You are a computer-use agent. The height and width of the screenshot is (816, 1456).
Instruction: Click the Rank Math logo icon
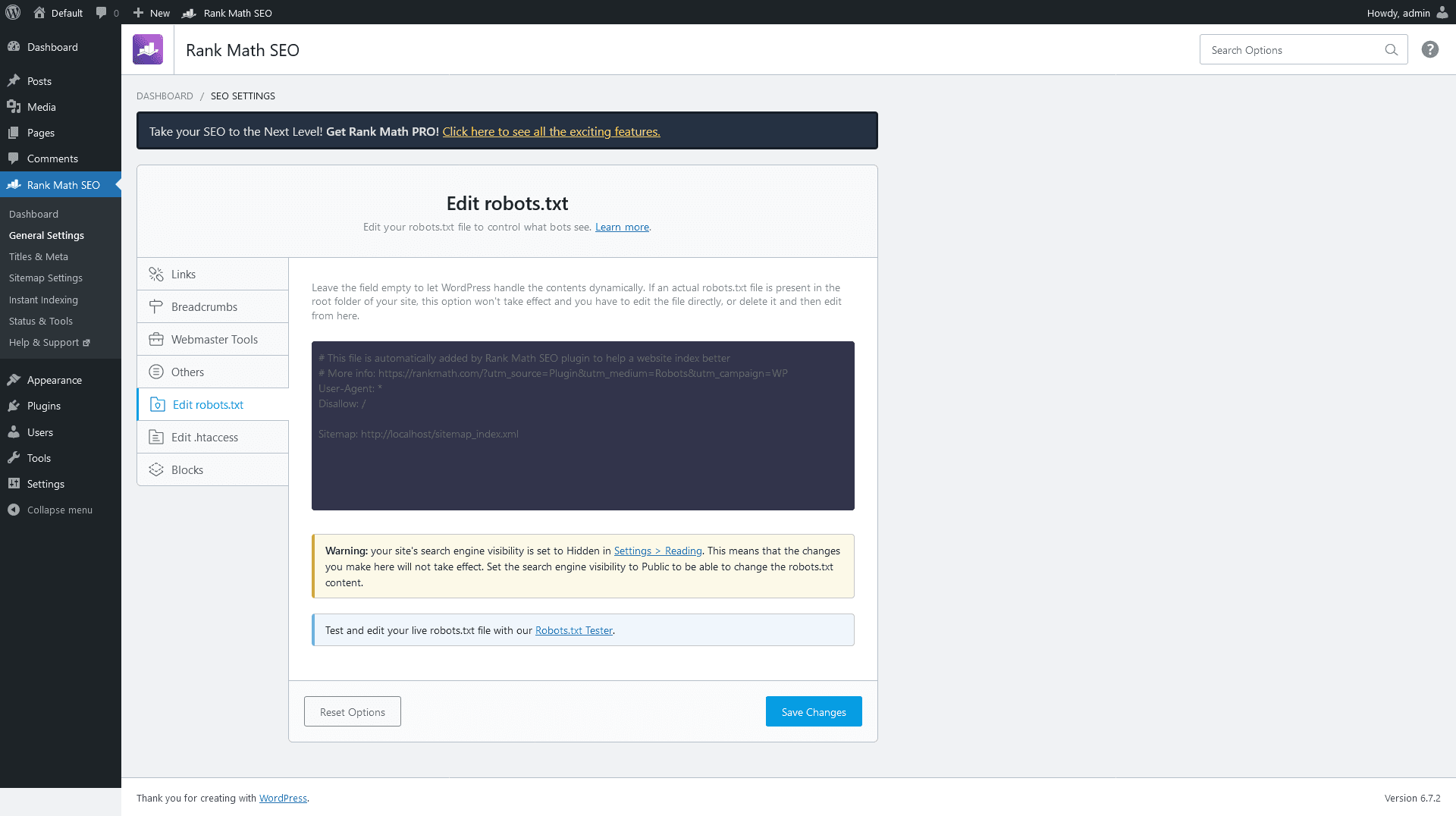tap(148, 49)
